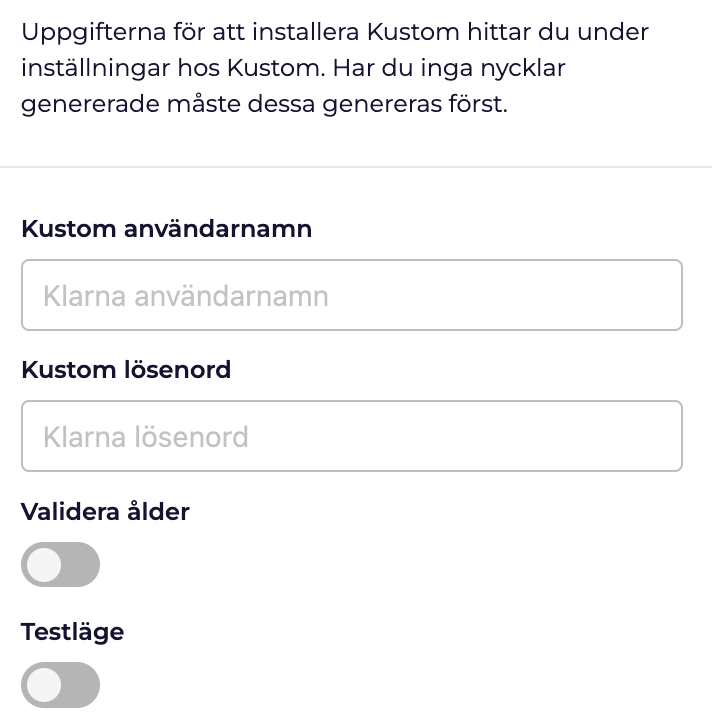Click the horizontal divider below the description
712x726 pixels.
356,167
